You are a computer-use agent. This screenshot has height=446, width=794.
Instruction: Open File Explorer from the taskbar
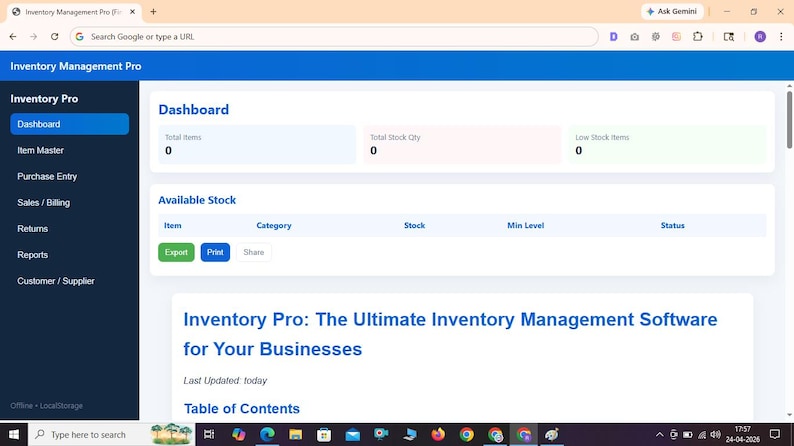point(296,434)
